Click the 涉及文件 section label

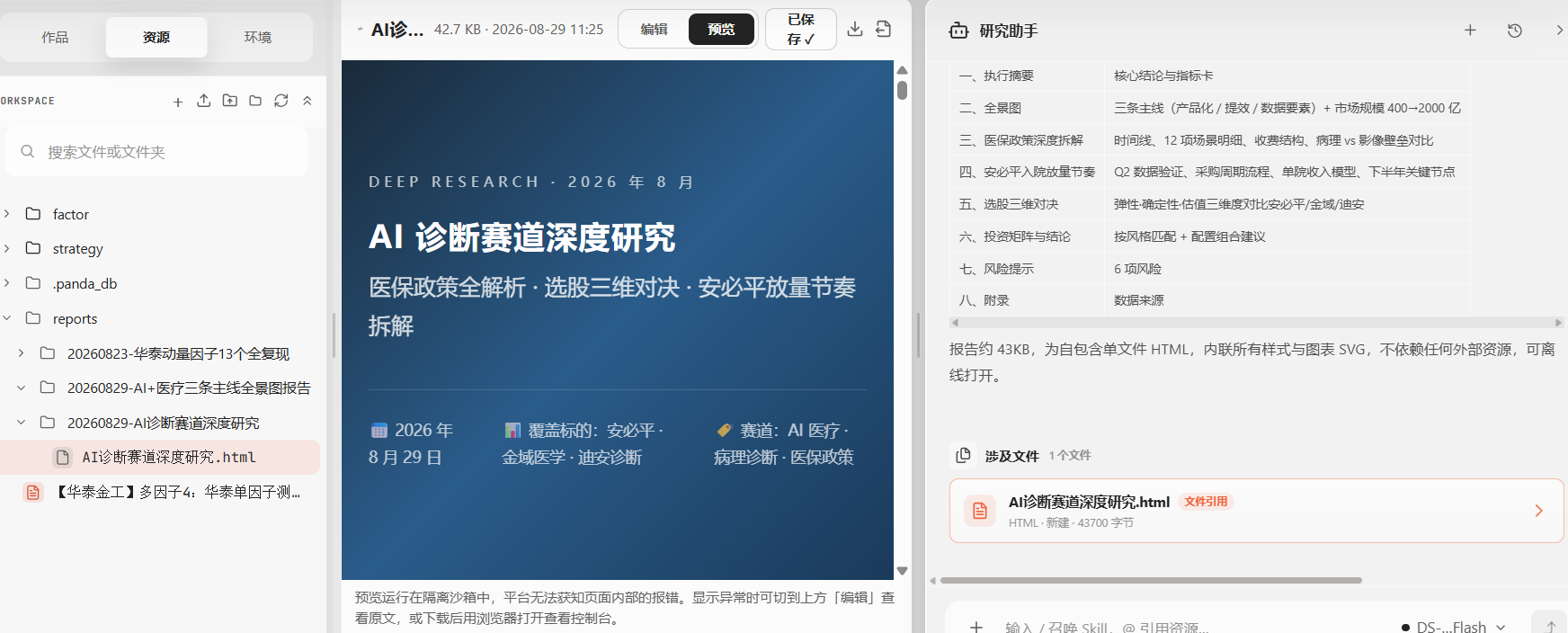1011,456
